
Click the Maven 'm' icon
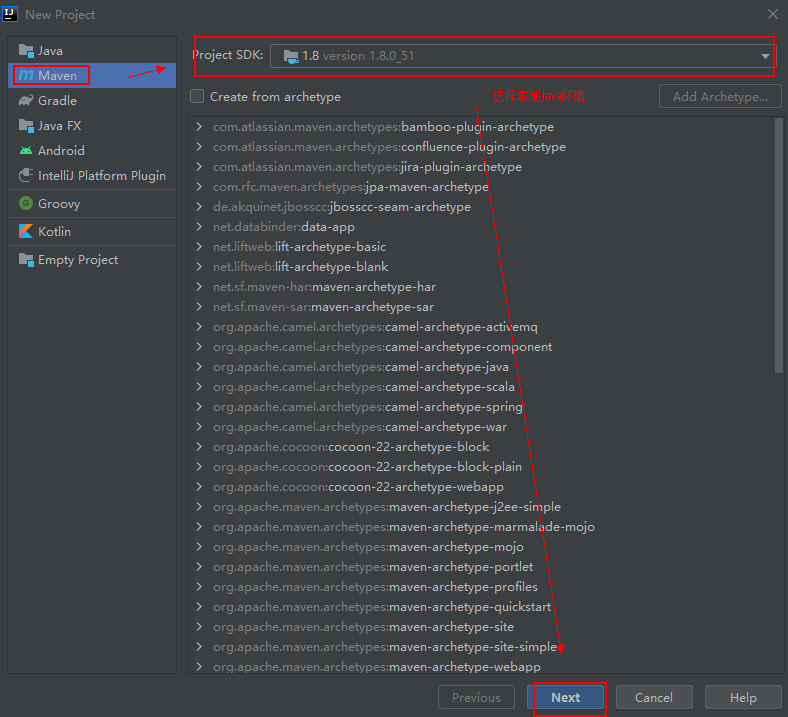pyautogui.click(x=26, y=75)
